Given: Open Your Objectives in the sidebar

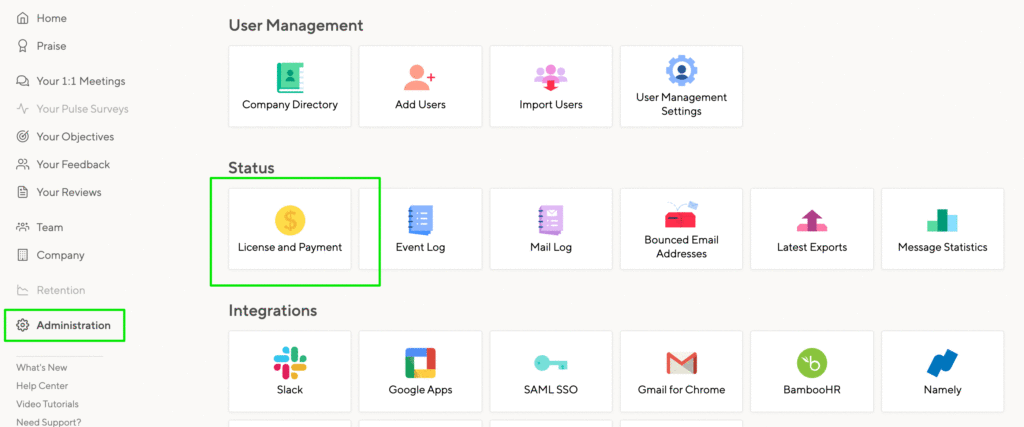Looking at the screenshot, I should [x=75, y=136].
